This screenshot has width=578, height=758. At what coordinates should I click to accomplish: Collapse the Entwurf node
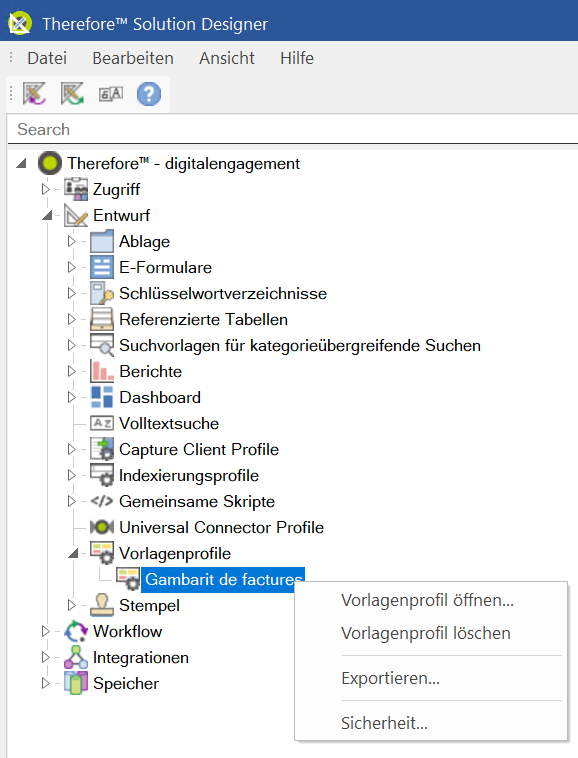click(x=47, y=215)
